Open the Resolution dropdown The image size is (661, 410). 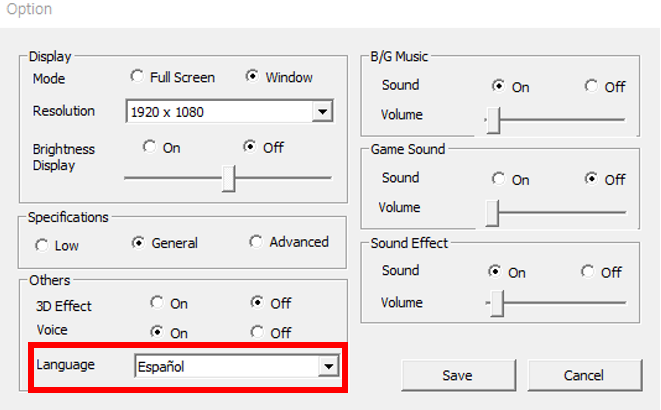coord(321,112)
